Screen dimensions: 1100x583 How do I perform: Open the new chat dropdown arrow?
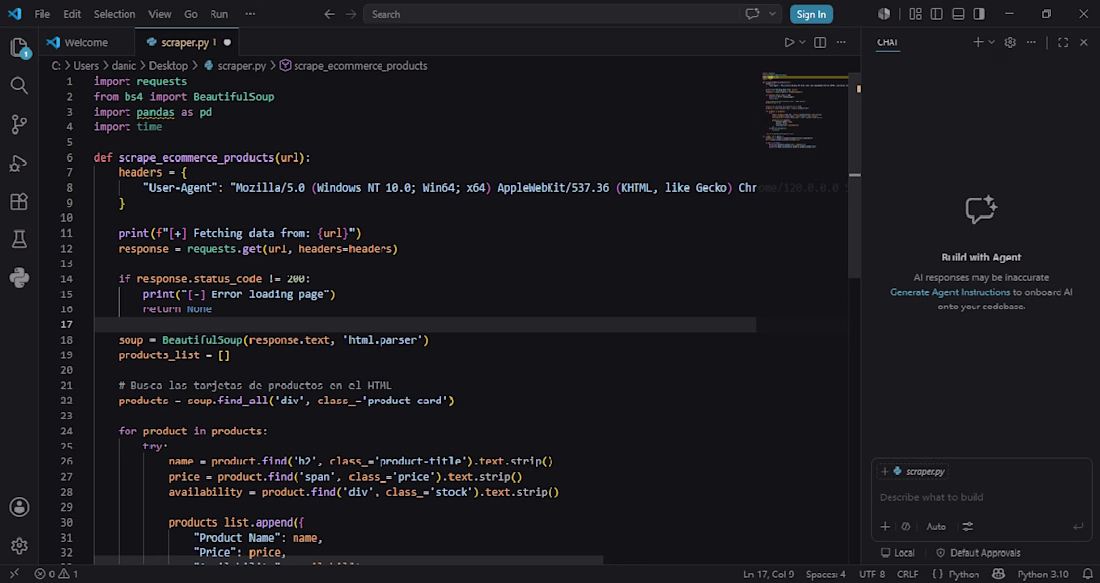click(x=991, y=42)
